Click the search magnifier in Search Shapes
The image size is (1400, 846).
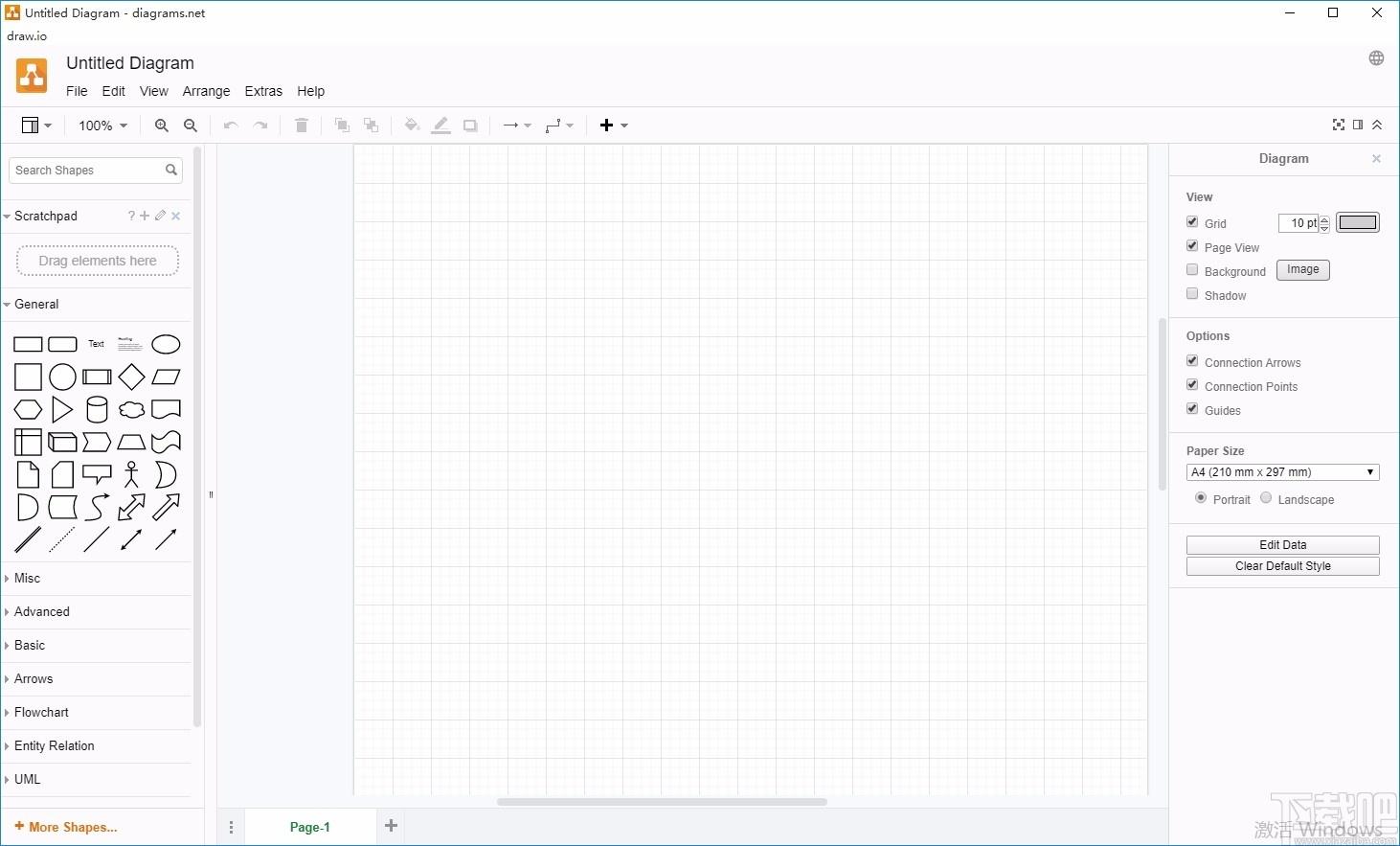click(171, 170)
